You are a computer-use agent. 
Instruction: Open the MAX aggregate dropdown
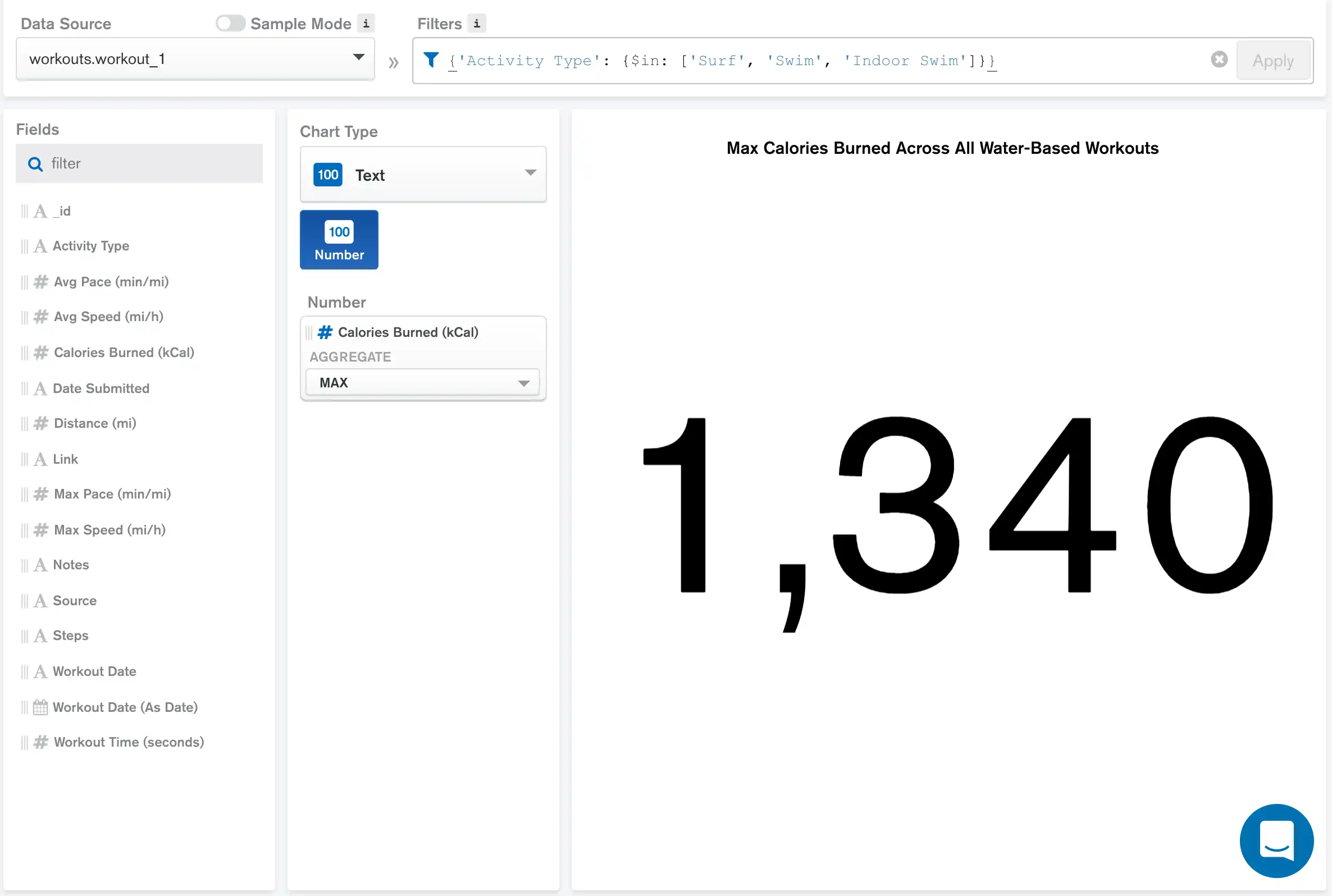(423, 383)
